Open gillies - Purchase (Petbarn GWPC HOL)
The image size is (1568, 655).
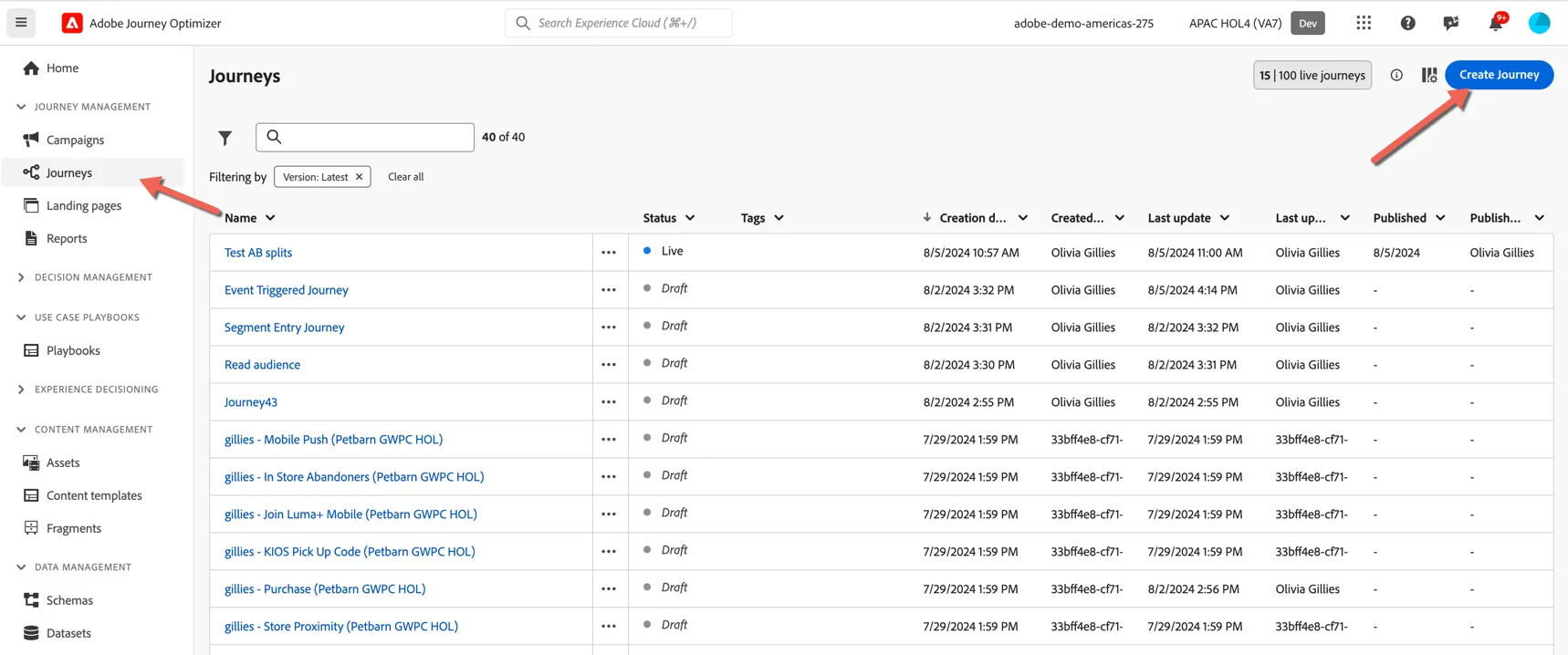tap(325, 589)
